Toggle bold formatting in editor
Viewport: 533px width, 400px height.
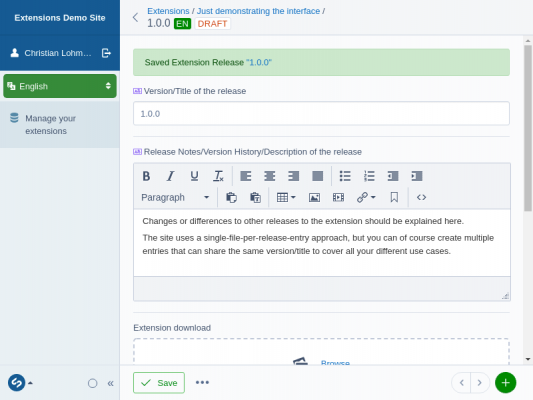[x=146, y=176]
